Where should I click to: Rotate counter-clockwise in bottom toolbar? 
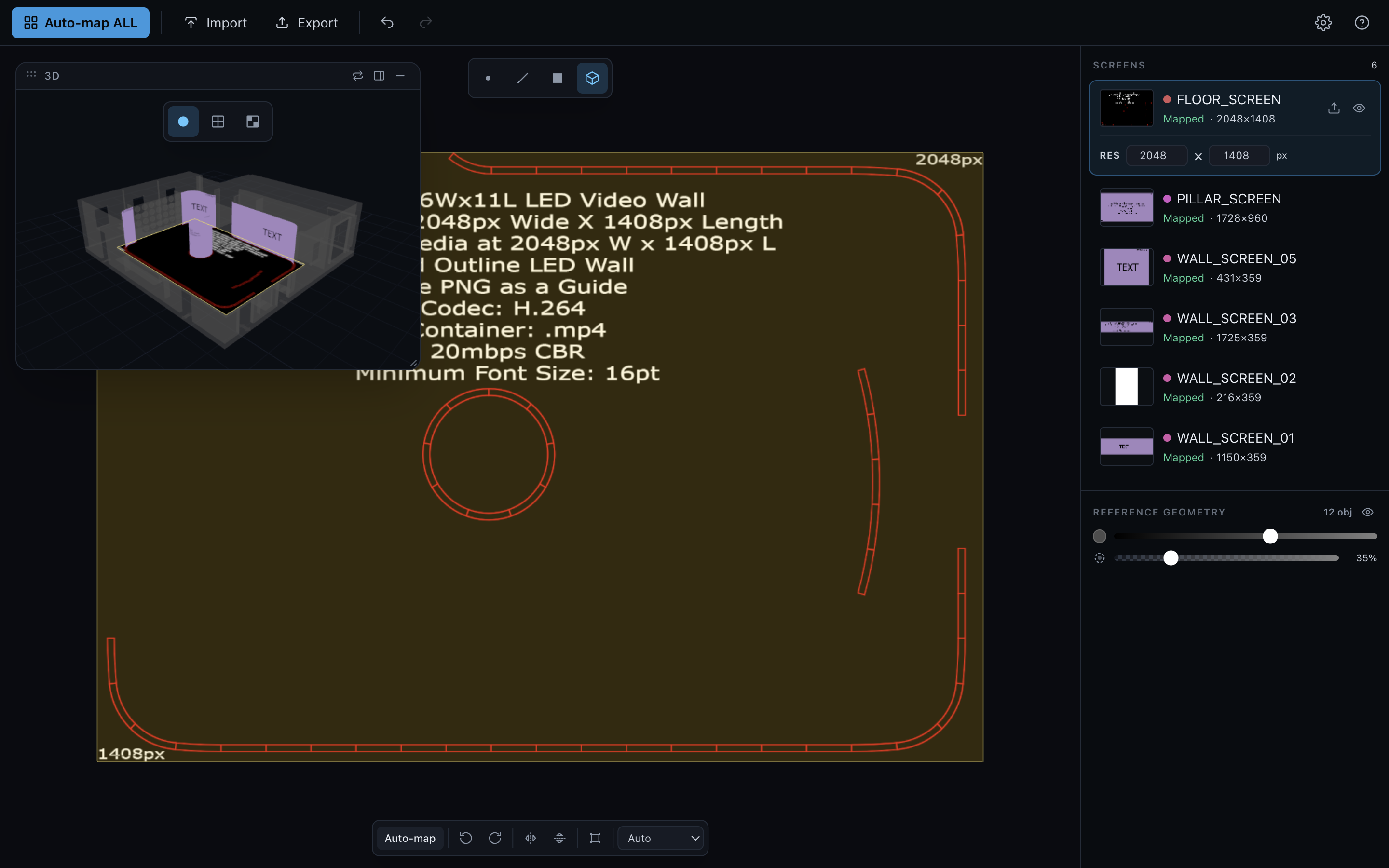(466, 838)
